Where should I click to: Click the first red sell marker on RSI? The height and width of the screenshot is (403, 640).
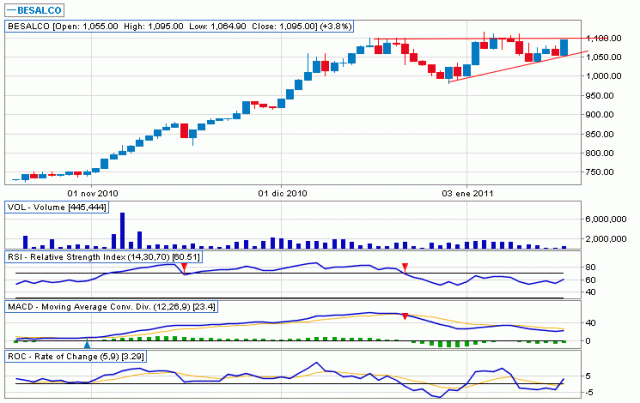[184, 268]
